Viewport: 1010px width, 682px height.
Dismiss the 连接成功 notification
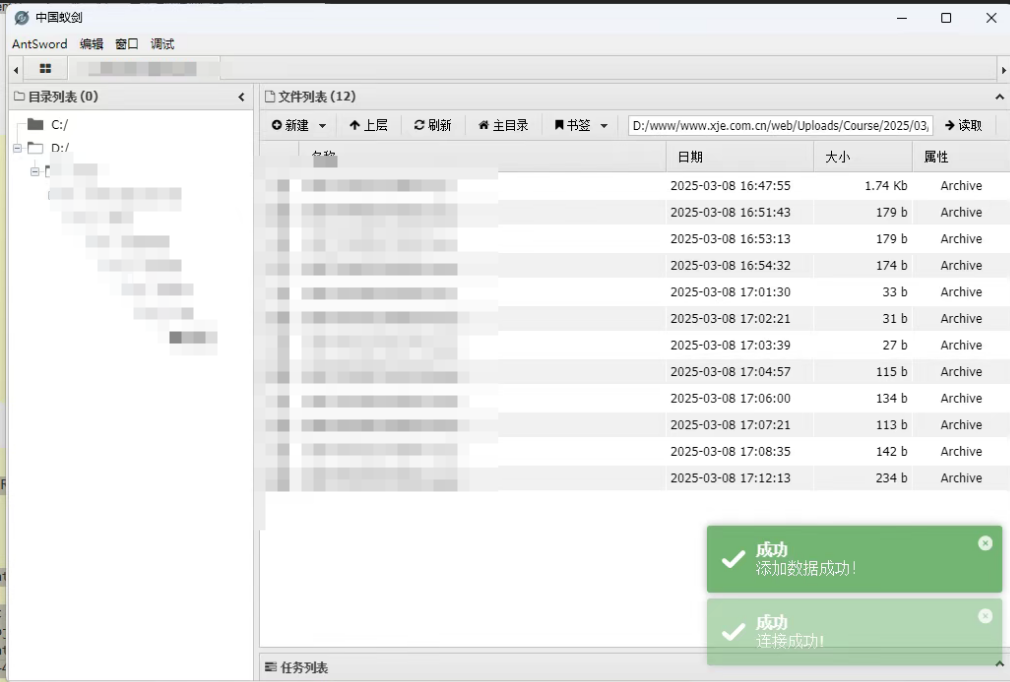985,616
